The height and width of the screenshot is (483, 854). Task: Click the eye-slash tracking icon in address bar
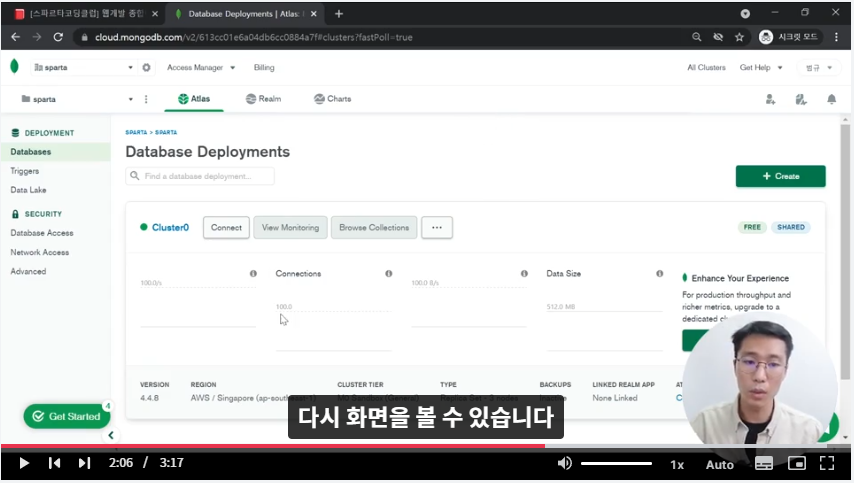click(718, 37)
